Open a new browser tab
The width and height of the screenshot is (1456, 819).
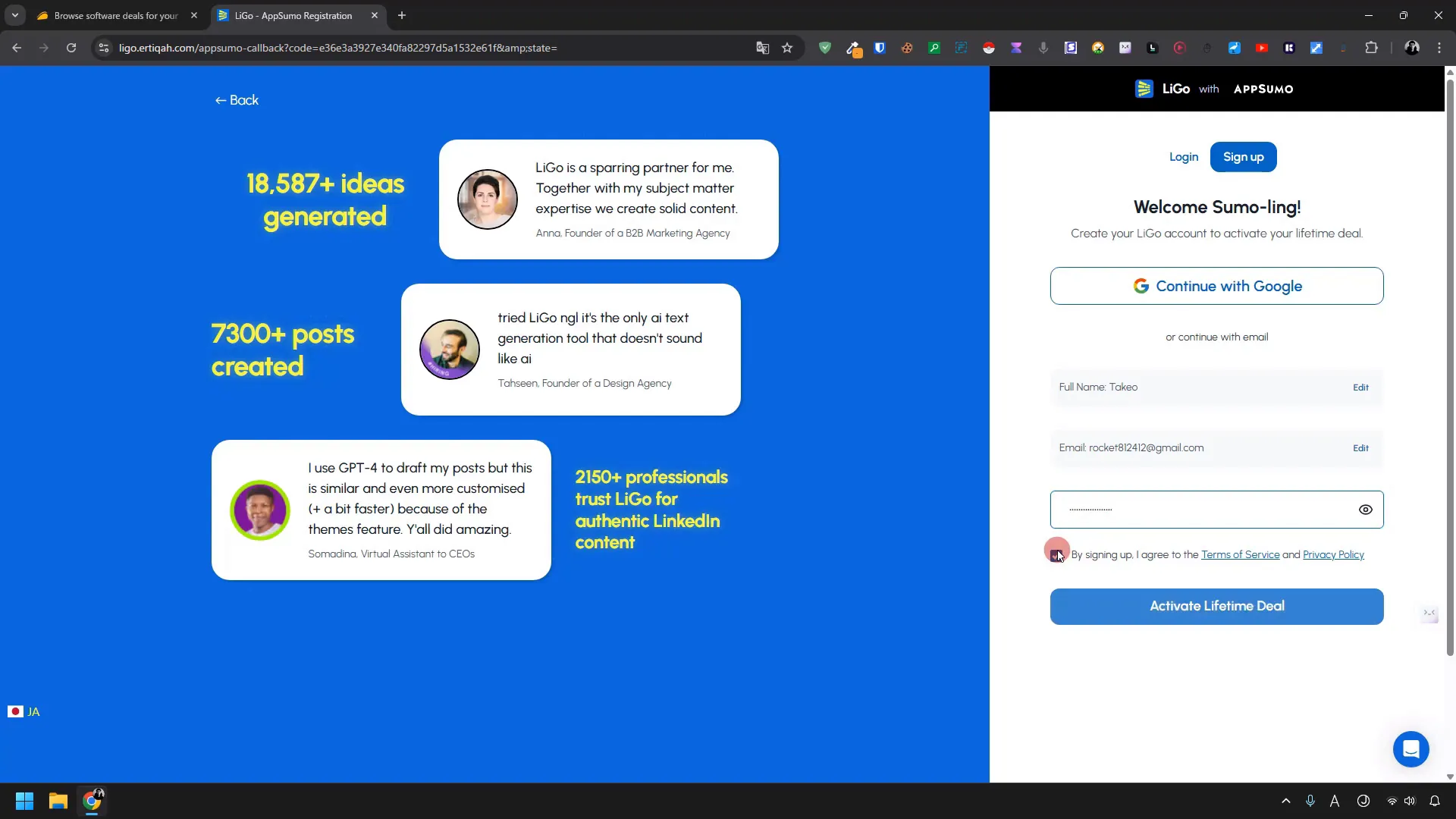(x=402, y=15)
